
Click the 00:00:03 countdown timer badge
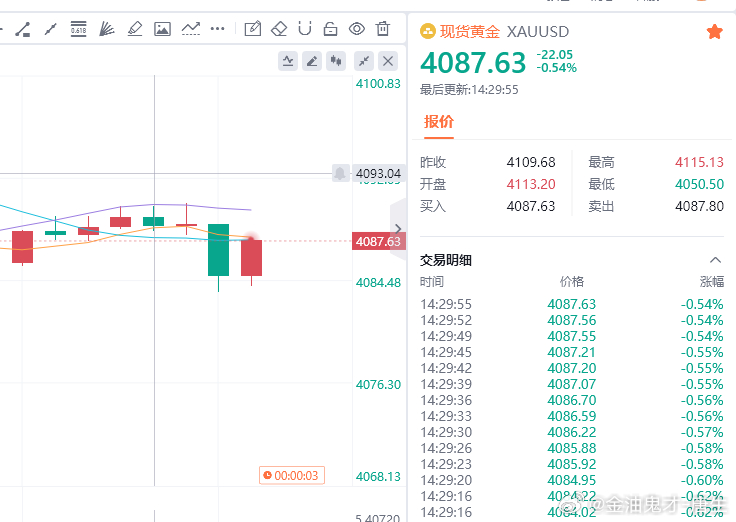291,476
